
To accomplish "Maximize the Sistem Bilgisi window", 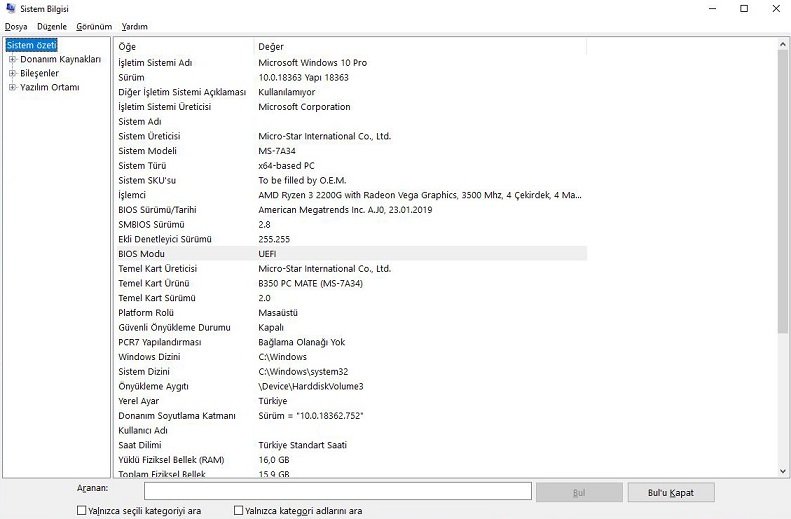I will coord(744,9).
